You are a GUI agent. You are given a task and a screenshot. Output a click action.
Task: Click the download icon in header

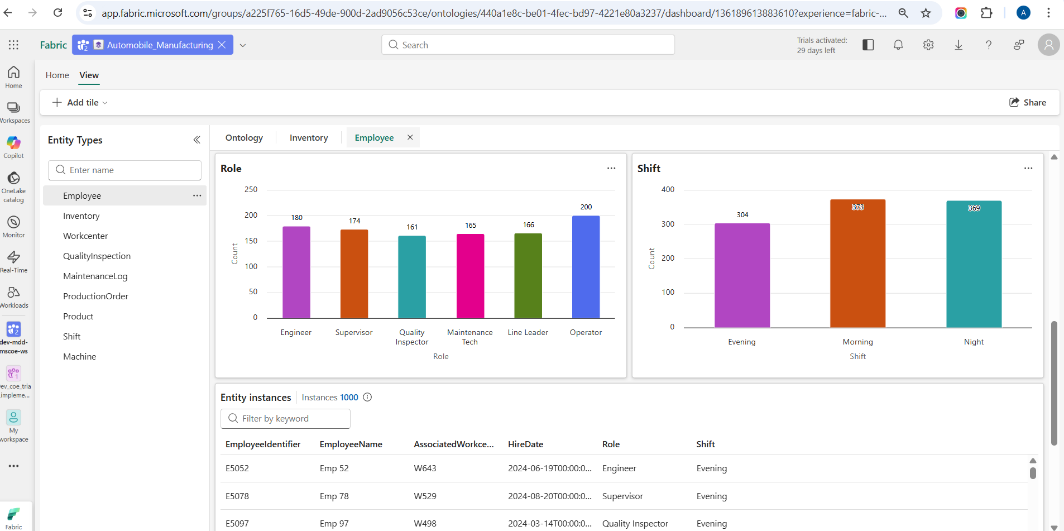(x=958, y=45)
